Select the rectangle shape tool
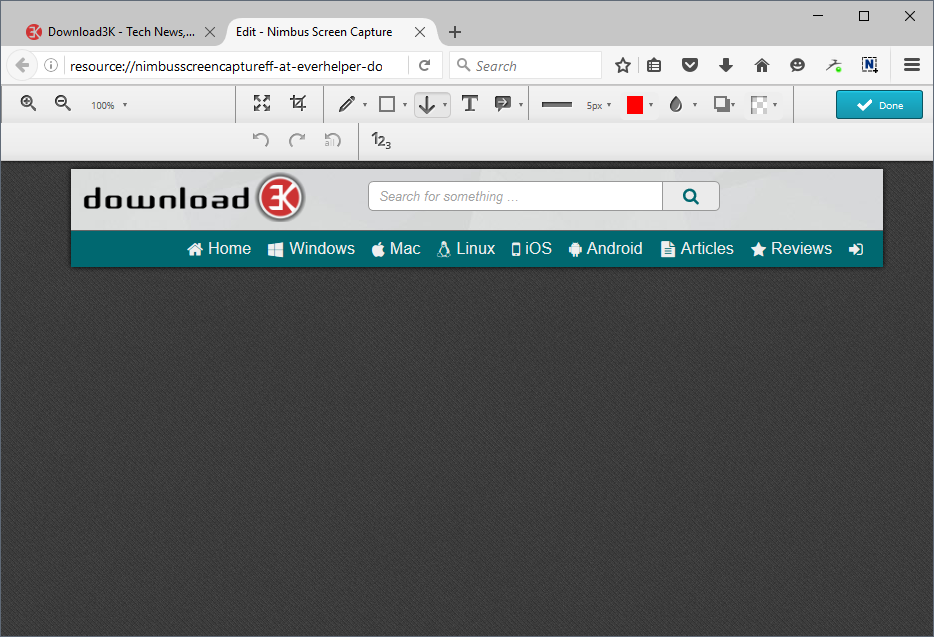Image resolution: width=934 pixels, height=637 pixels. click(x=387, y=104)
